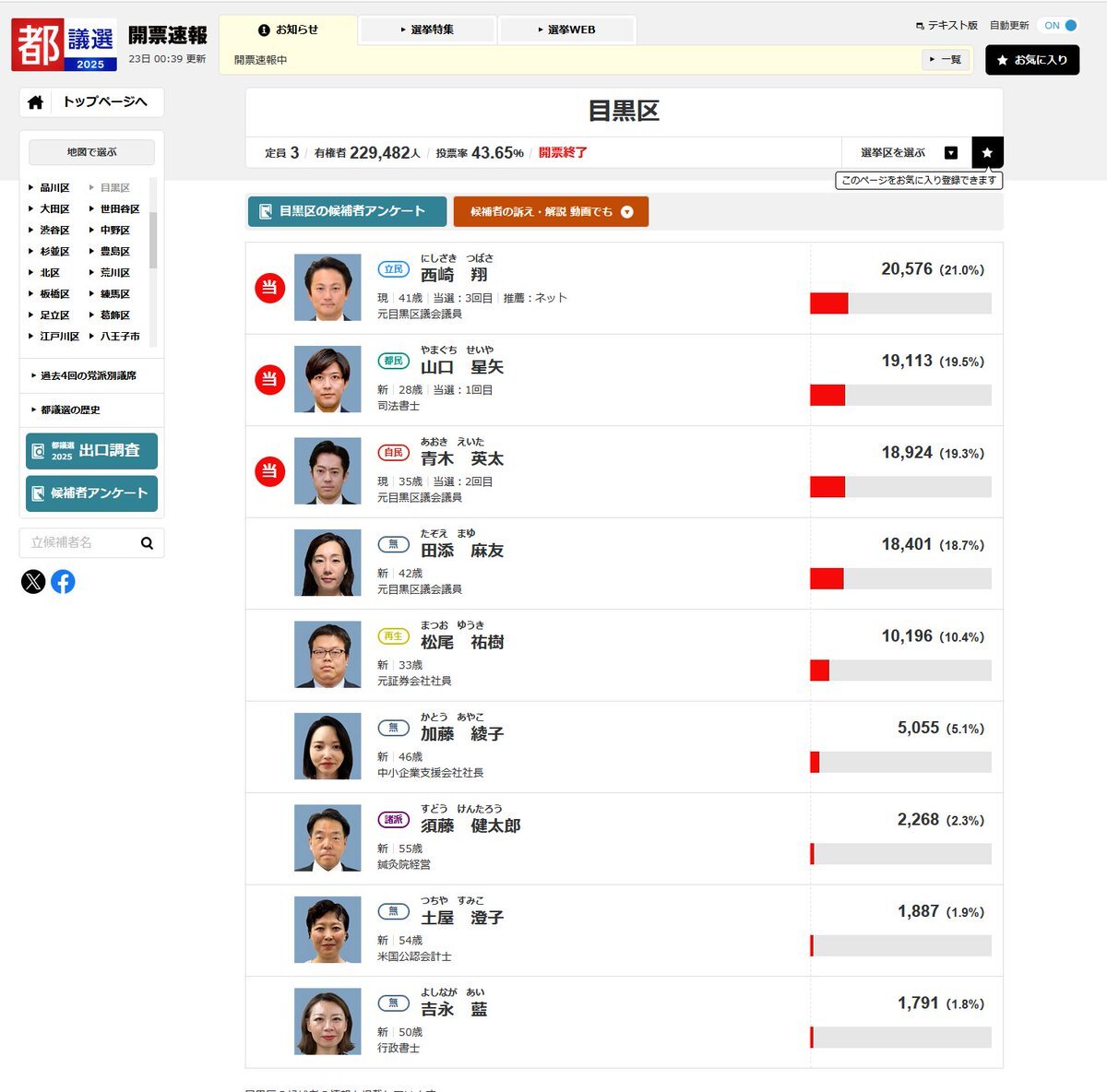The image size is (1107, 1092).
Task: Click vote count 20,576
Action: point(907,268)
